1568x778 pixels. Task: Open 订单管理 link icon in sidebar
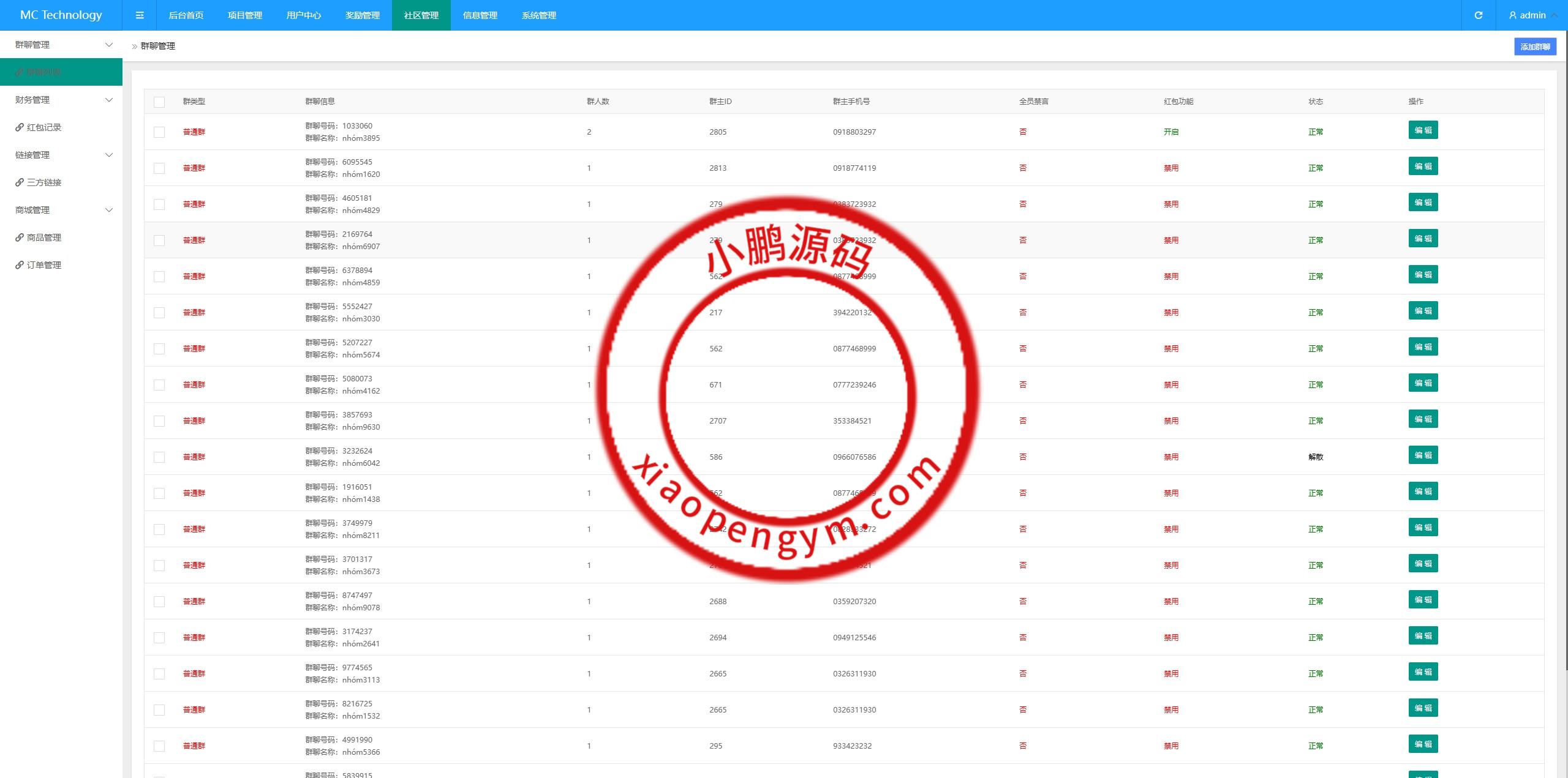tap(20, 265)
